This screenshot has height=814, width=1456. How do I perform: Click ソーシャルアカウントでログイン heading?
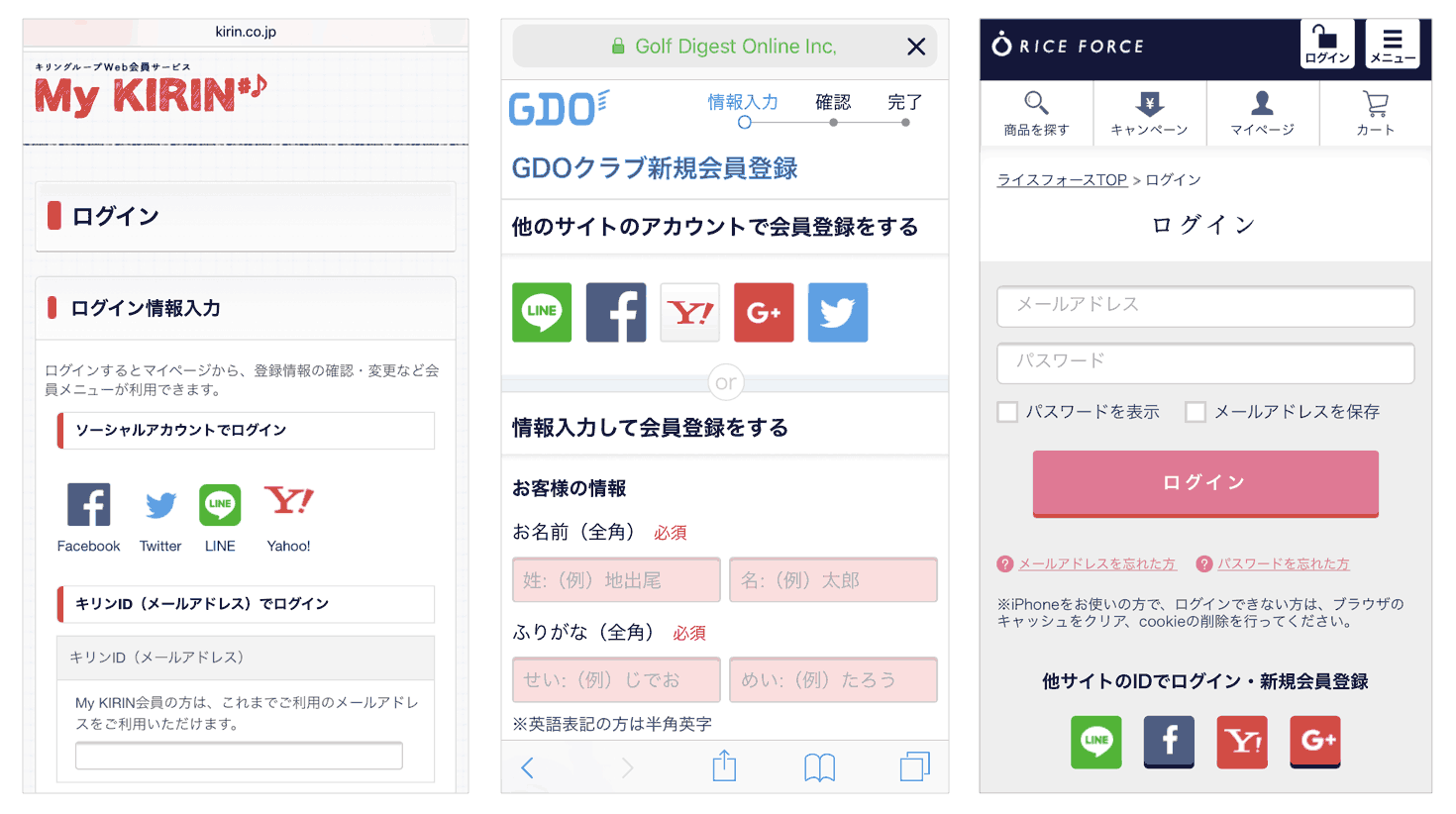[246, 431]
